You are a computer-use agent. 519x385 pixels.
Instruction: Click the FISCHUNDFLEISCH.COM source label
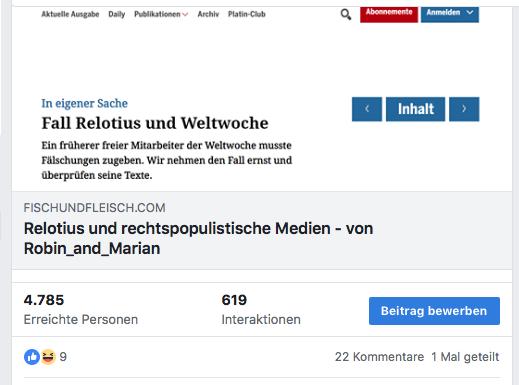click(x=94, y=208)
